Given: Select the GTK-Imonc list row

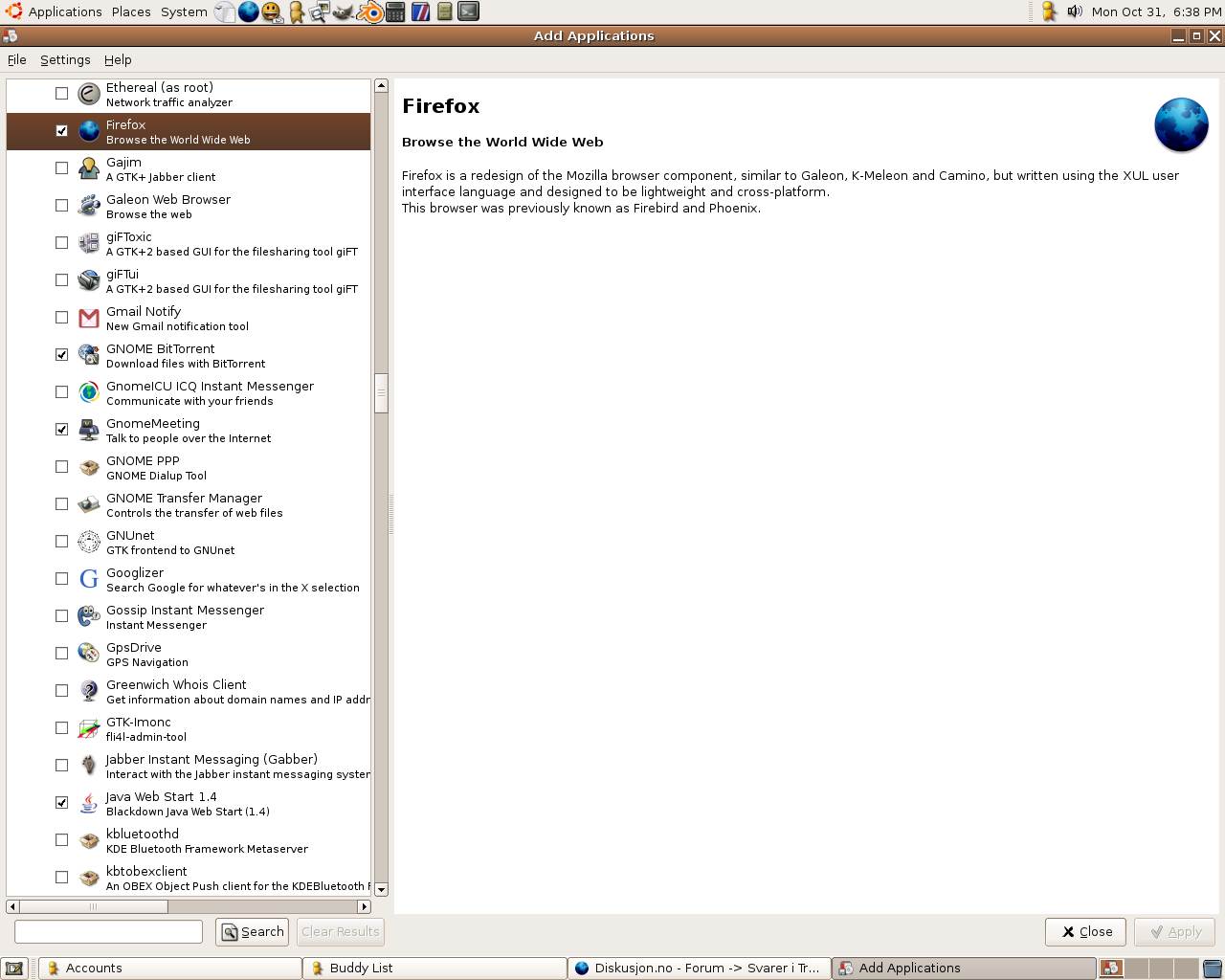Looking at the screenshot, I should pos(189,728).
